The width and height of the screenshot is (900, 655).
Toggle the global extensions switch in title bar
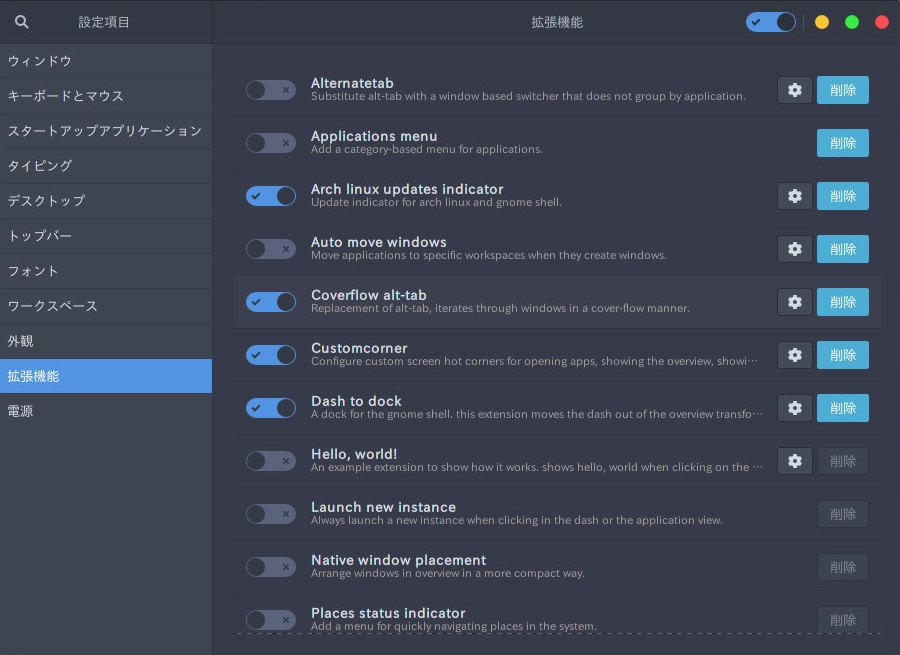(x=770, y=22)
